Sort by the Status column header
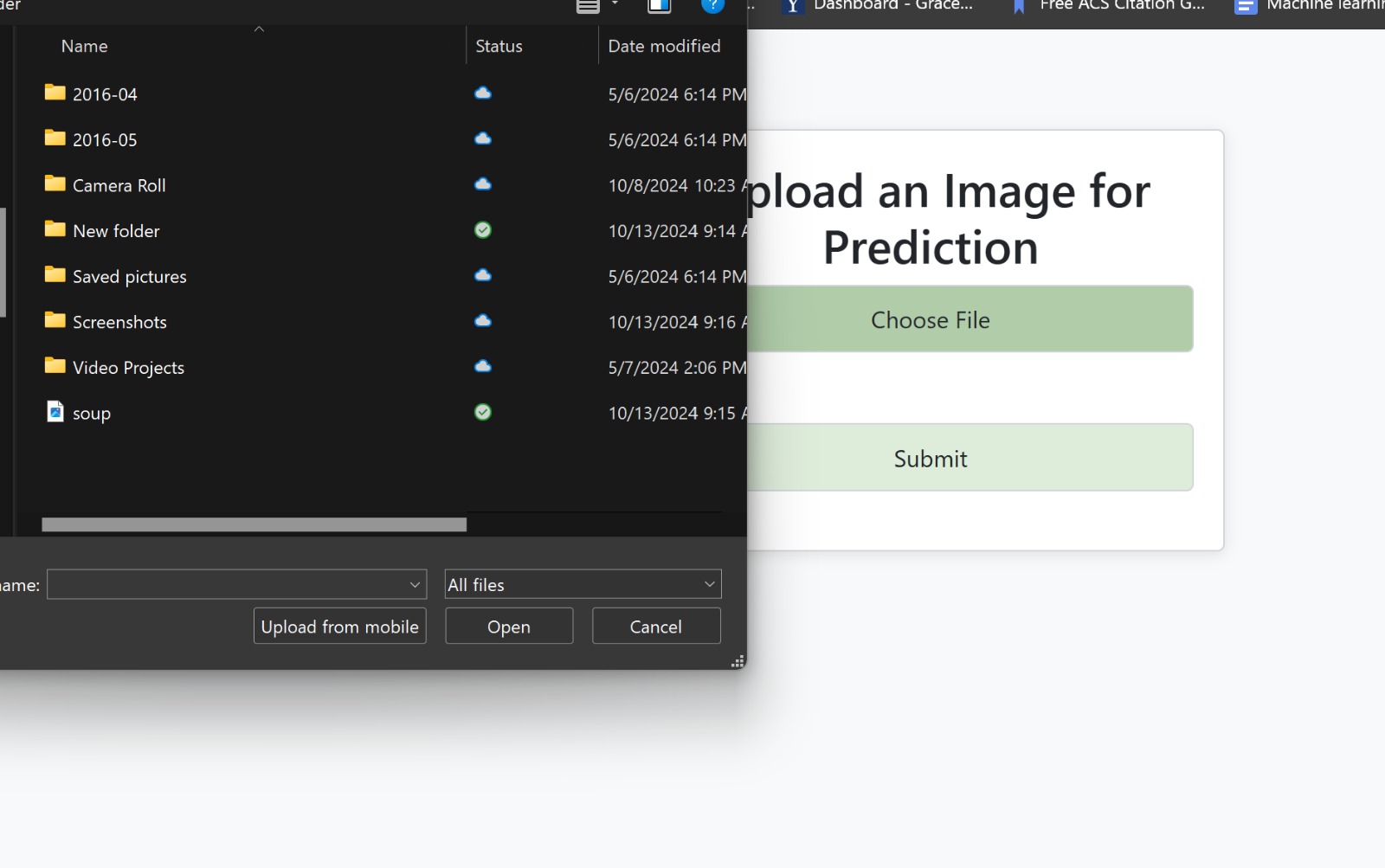1385x868 pixels. pos(499,46)
